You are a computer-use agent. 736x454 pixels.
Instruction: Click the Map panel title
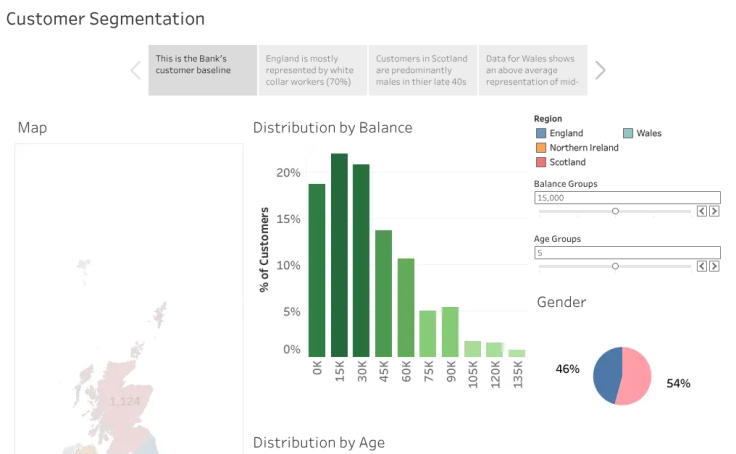click(32, 128)
